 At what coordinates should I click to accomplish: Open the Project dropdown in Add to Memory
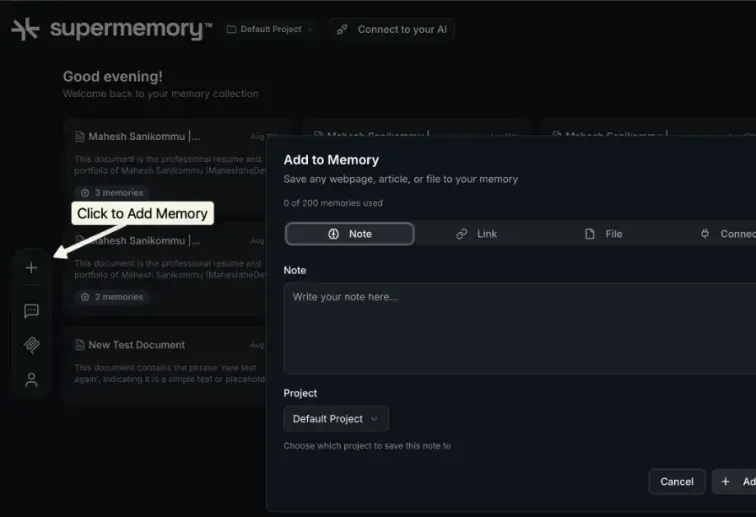336,419
